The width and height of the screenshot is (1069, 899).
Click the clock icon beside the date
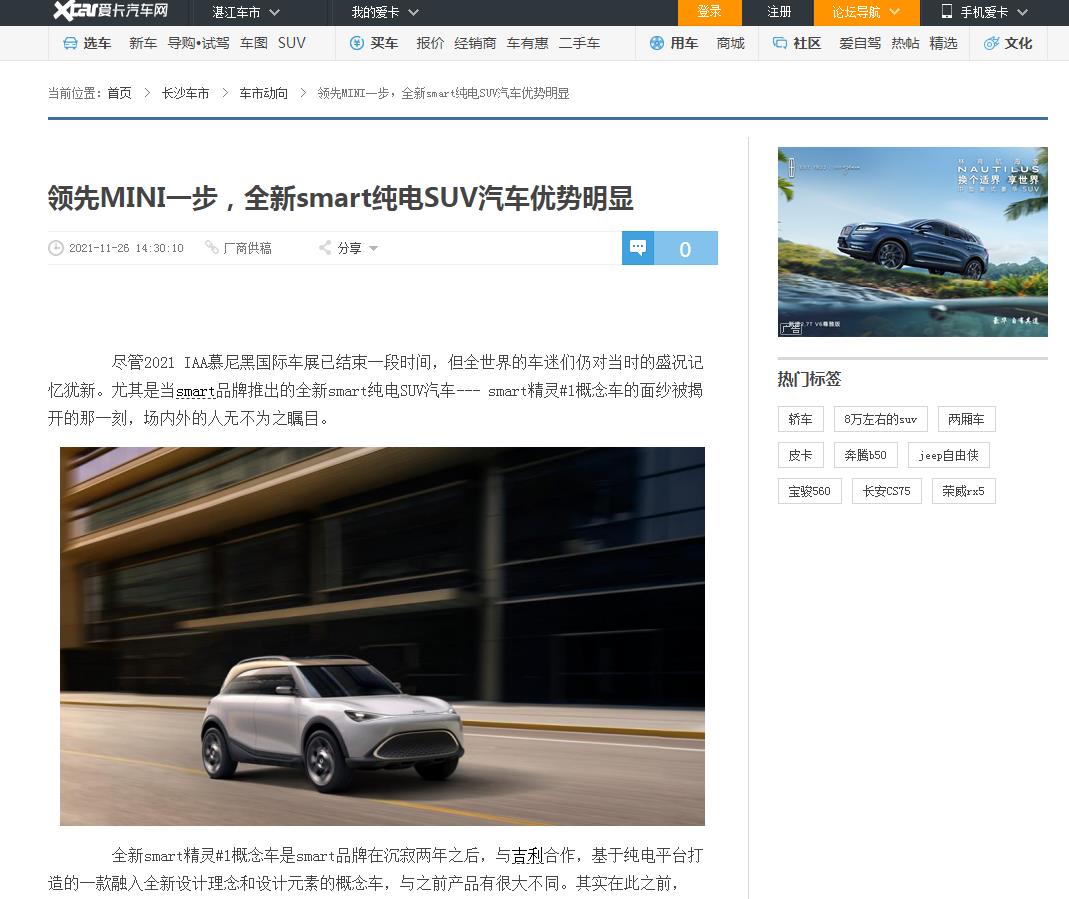click(x=56, y=248)
